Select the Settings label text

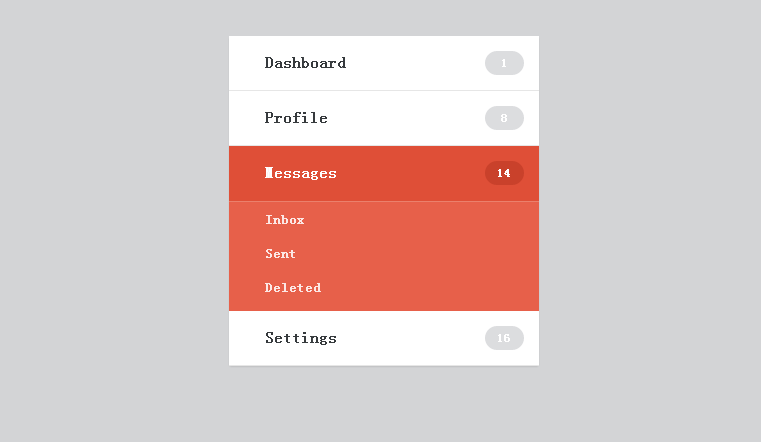tap(301, 338)
